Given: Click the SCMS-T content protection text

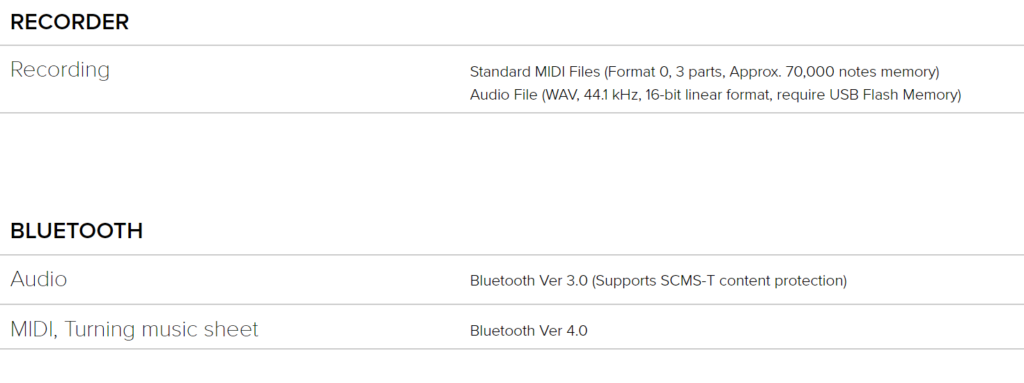Looking at the screenshot, I should click(x=753, y=280).
